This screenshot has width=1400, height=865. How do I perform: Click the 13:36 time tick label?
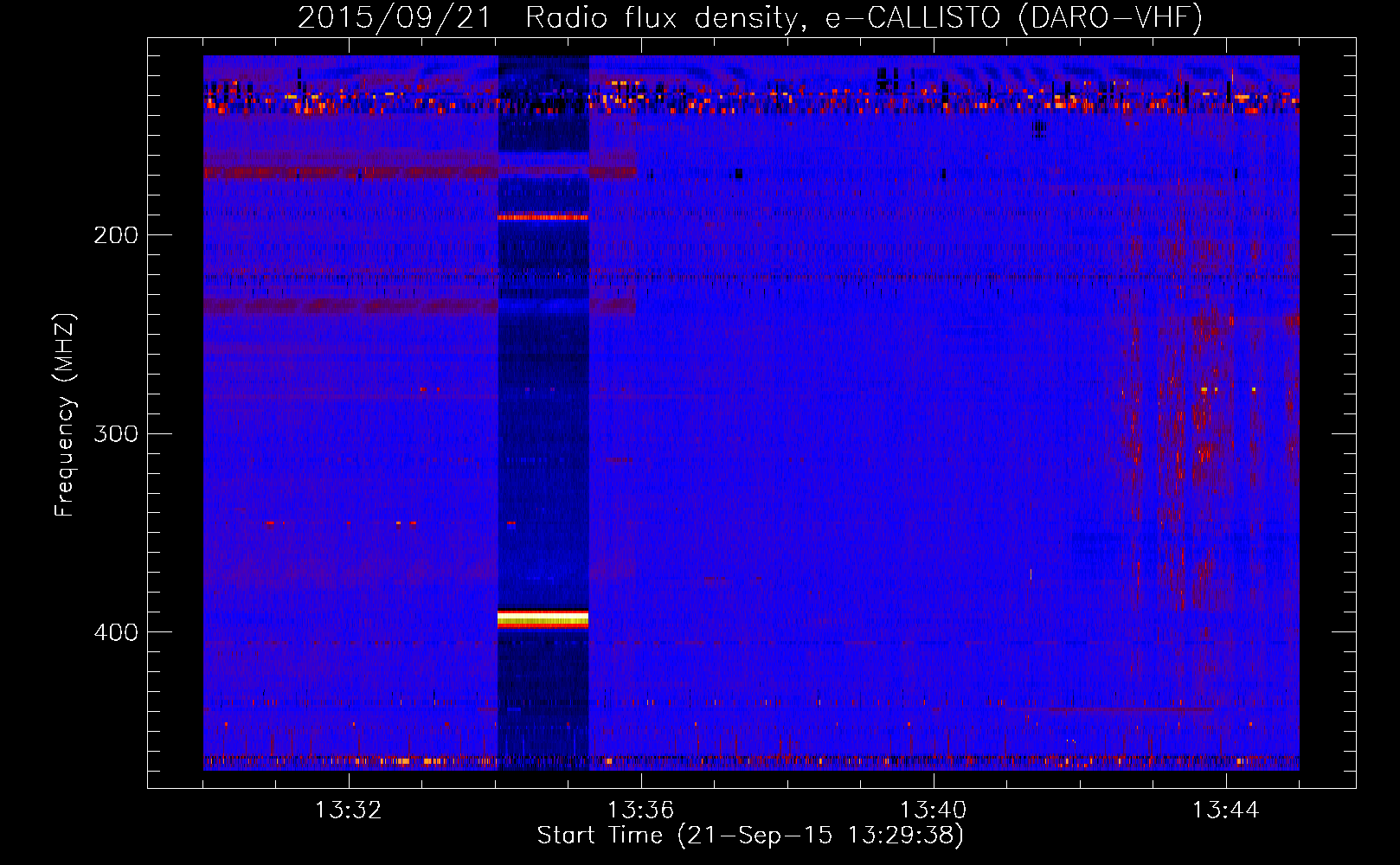coord(640,811)
